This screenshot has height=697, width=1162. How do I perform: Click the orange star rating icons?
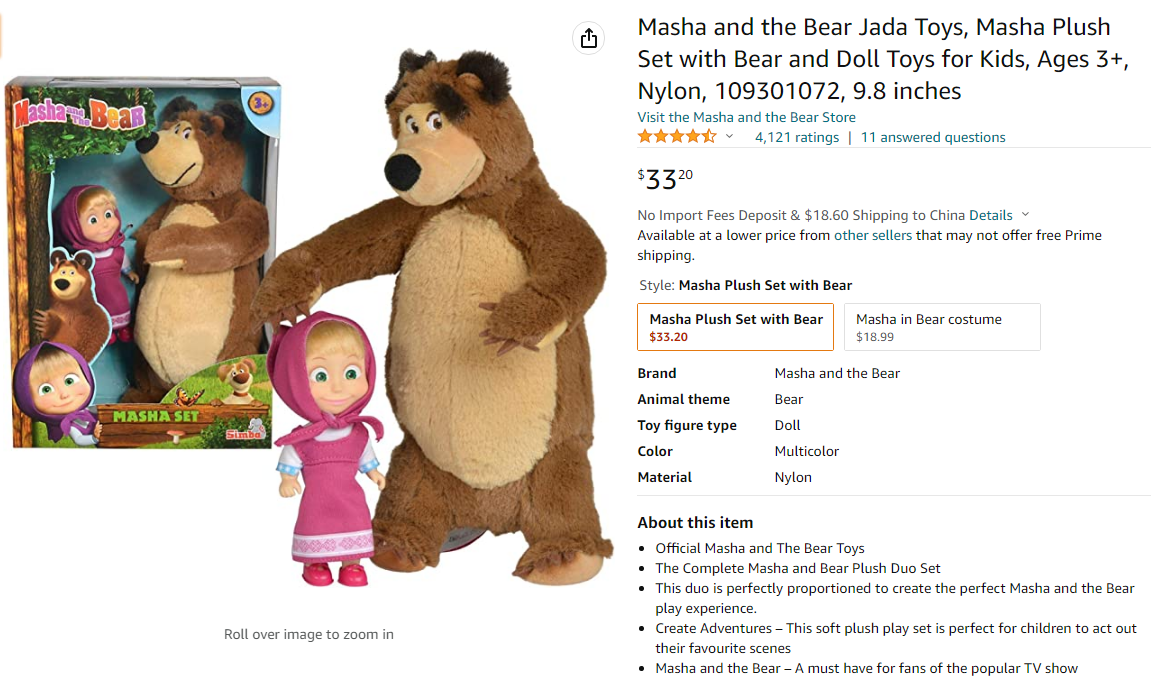pyautogui.click(x=677, y=137)
